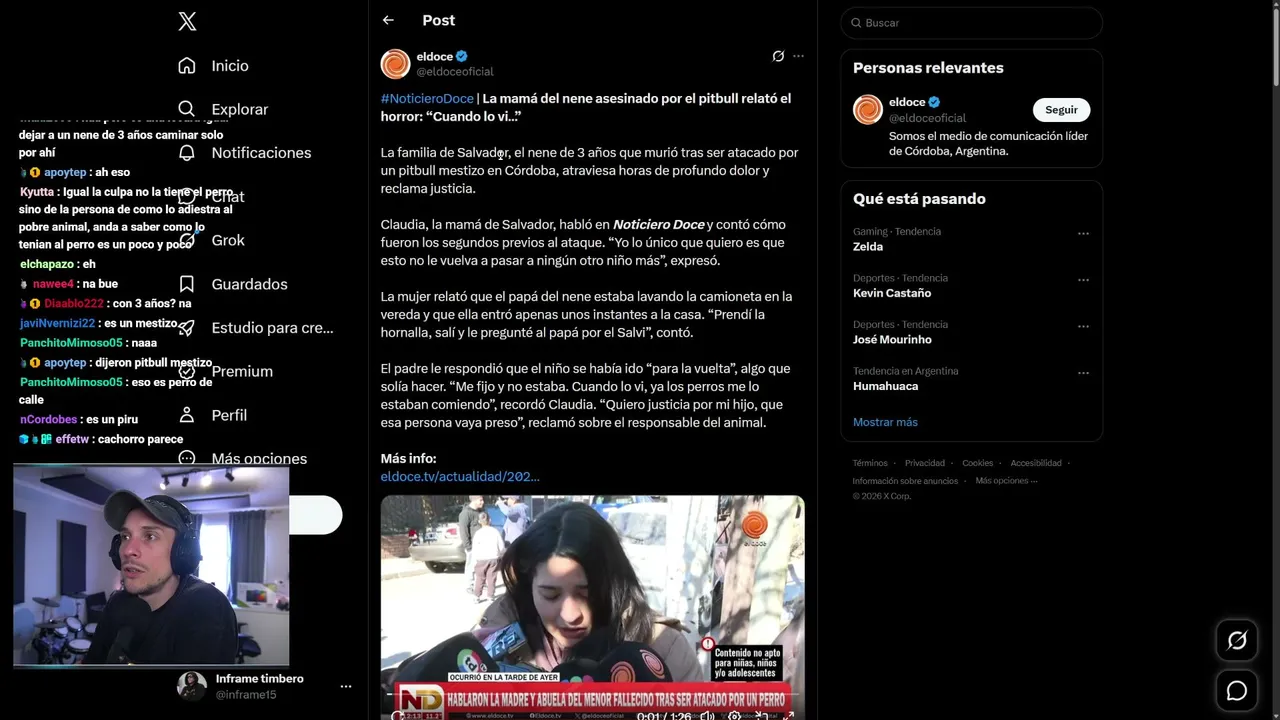Viewport: 1280px width, 720px height.
Task: Open the Accesibilidad footer link
Action: click(1036, 463)
